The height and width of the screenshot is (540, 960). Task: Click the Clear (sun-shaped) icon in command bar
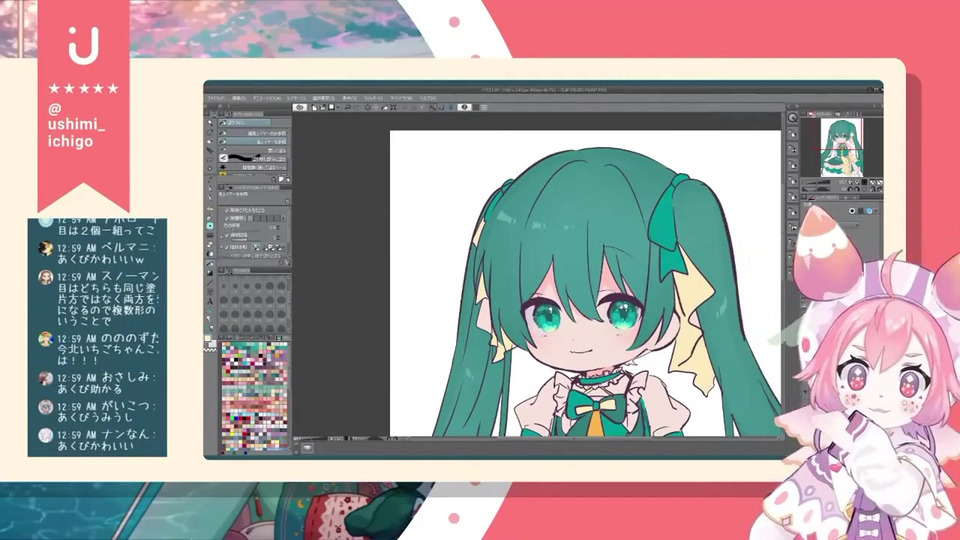click(367, 107)
